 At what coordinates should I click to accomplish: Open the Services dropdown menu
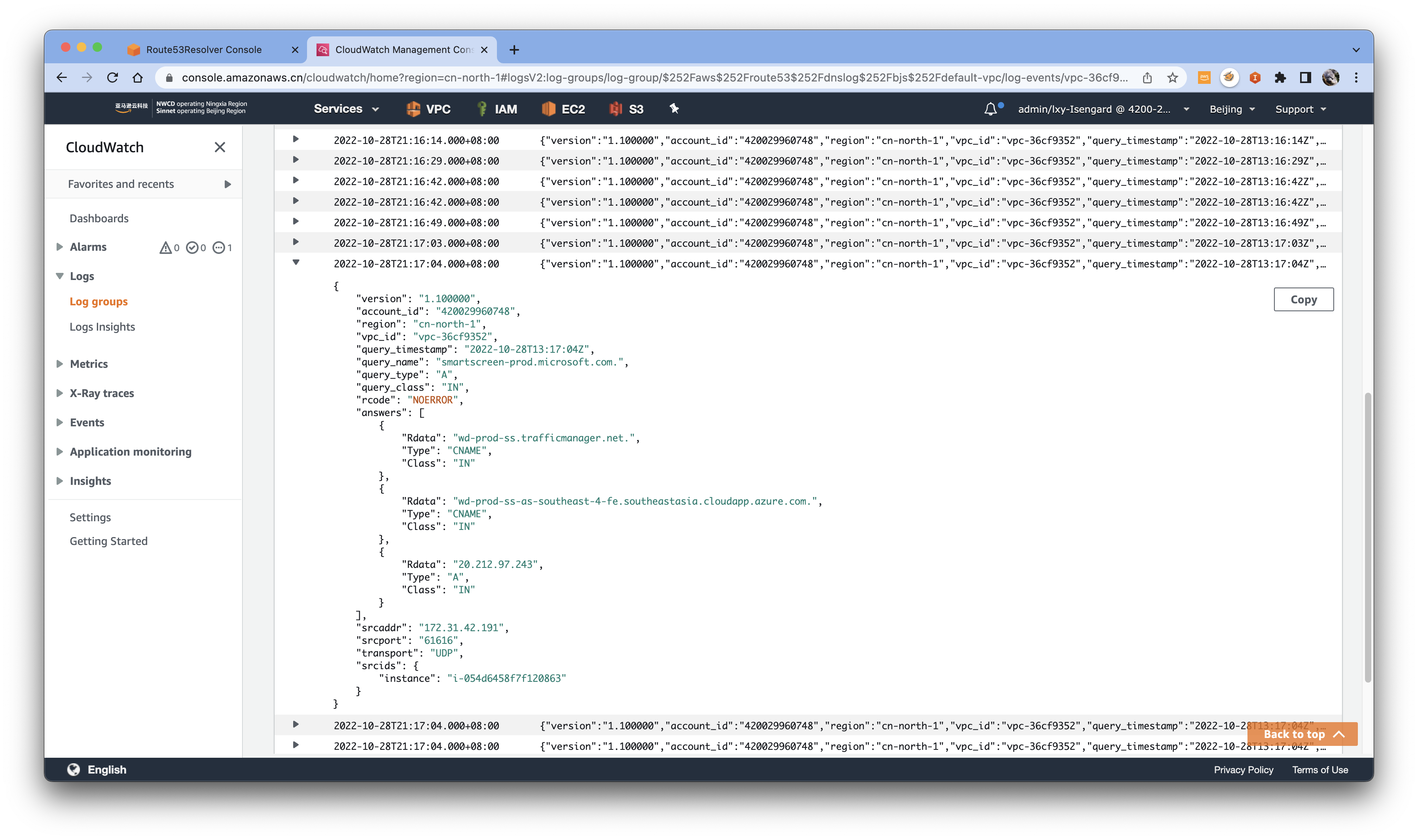[347, 109]
